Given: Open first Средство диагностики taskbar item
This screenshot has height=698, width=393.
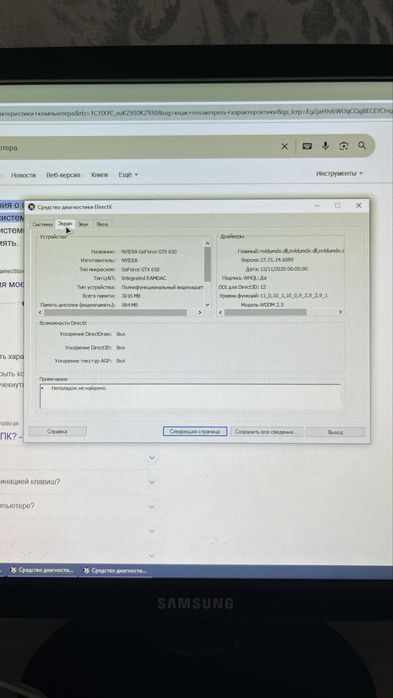Looking at the screenshot, I should [x=42, y=570].
